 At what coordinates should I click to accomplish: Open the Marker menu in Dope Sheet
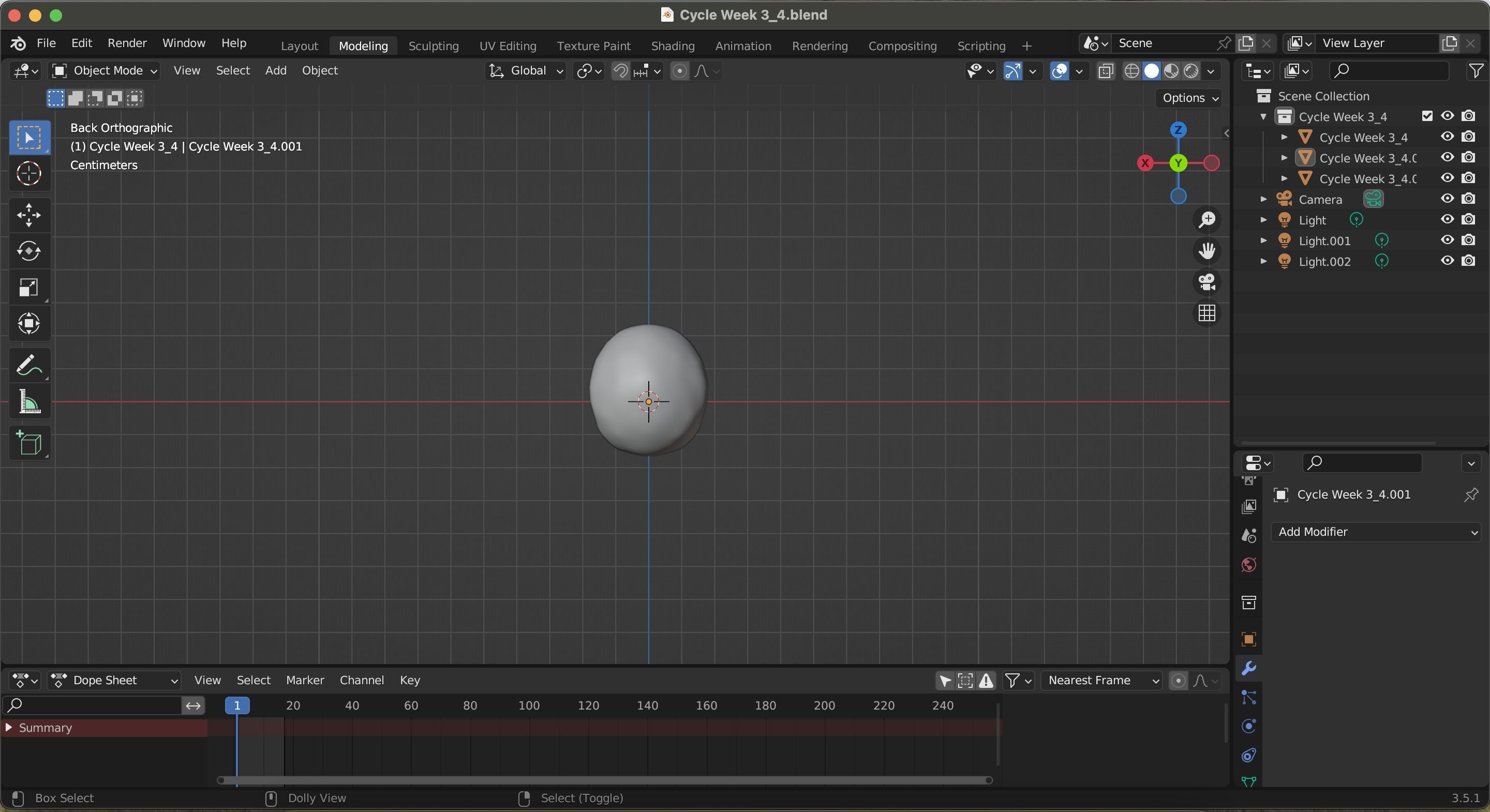coord(305,680)
